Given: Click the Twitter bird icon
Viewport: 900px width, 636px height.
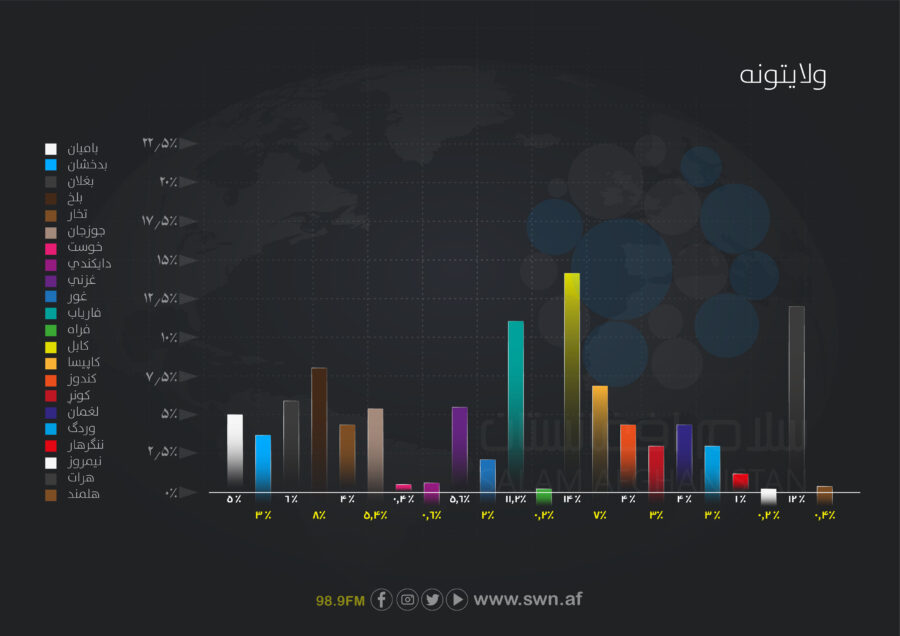Looking at the screenshot, I should click(432, 600).
